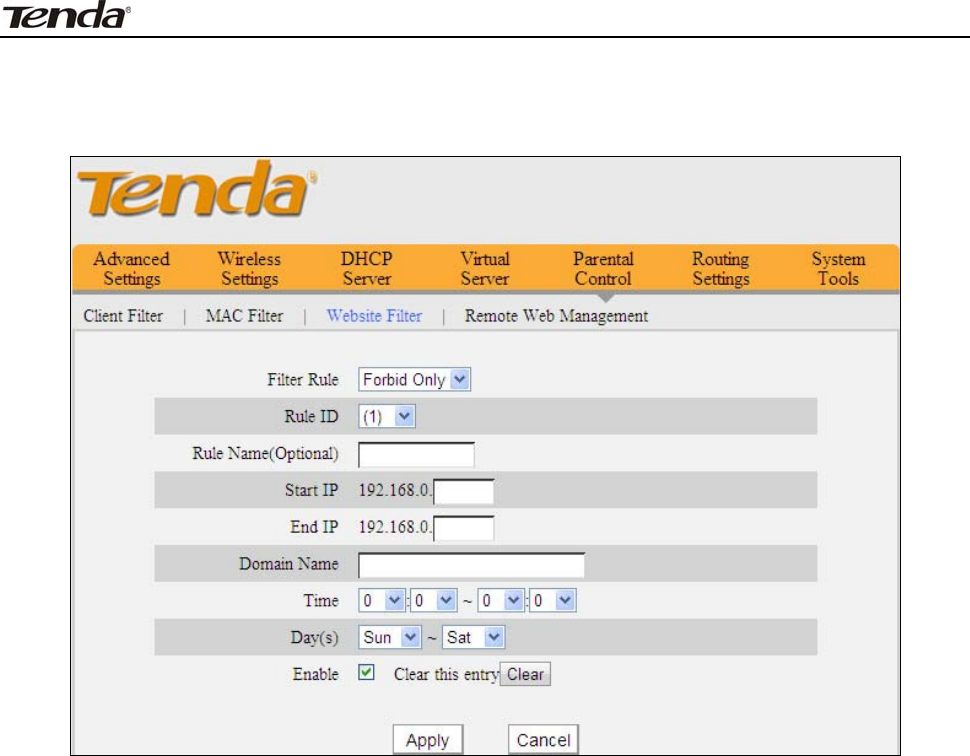Expand the Filter Rule dropdown
Viewport: 970px width, 756px height.
pos(414,379)
